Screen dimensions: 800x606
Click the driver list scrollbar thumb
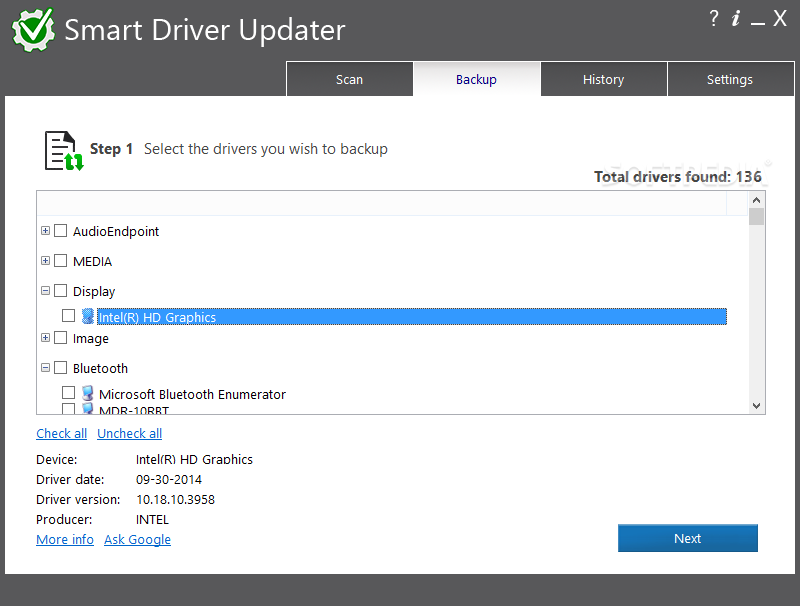point(757,216)
